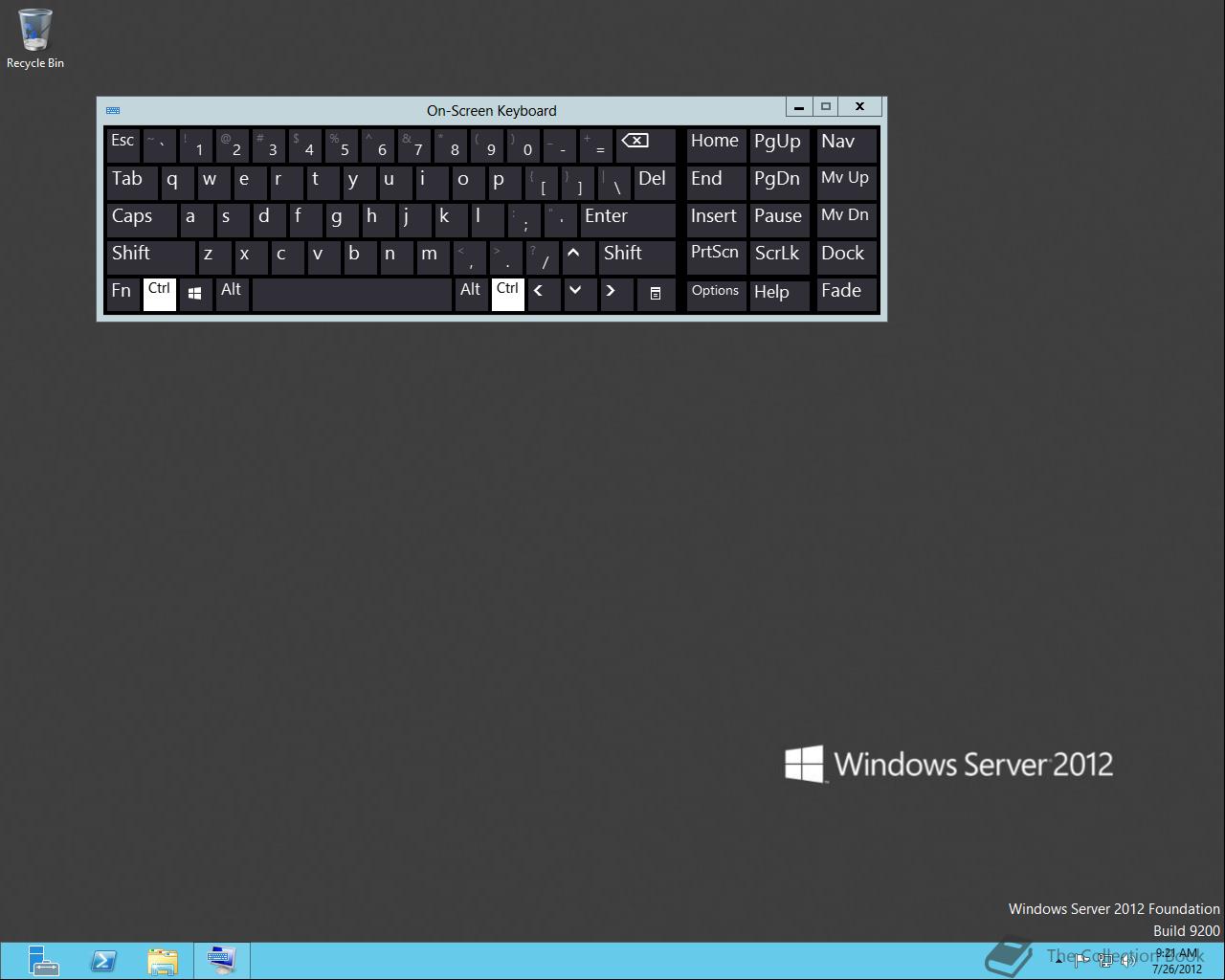1225x980 pixels.
Task: Click the number 0 key
Action: (523, 145)
